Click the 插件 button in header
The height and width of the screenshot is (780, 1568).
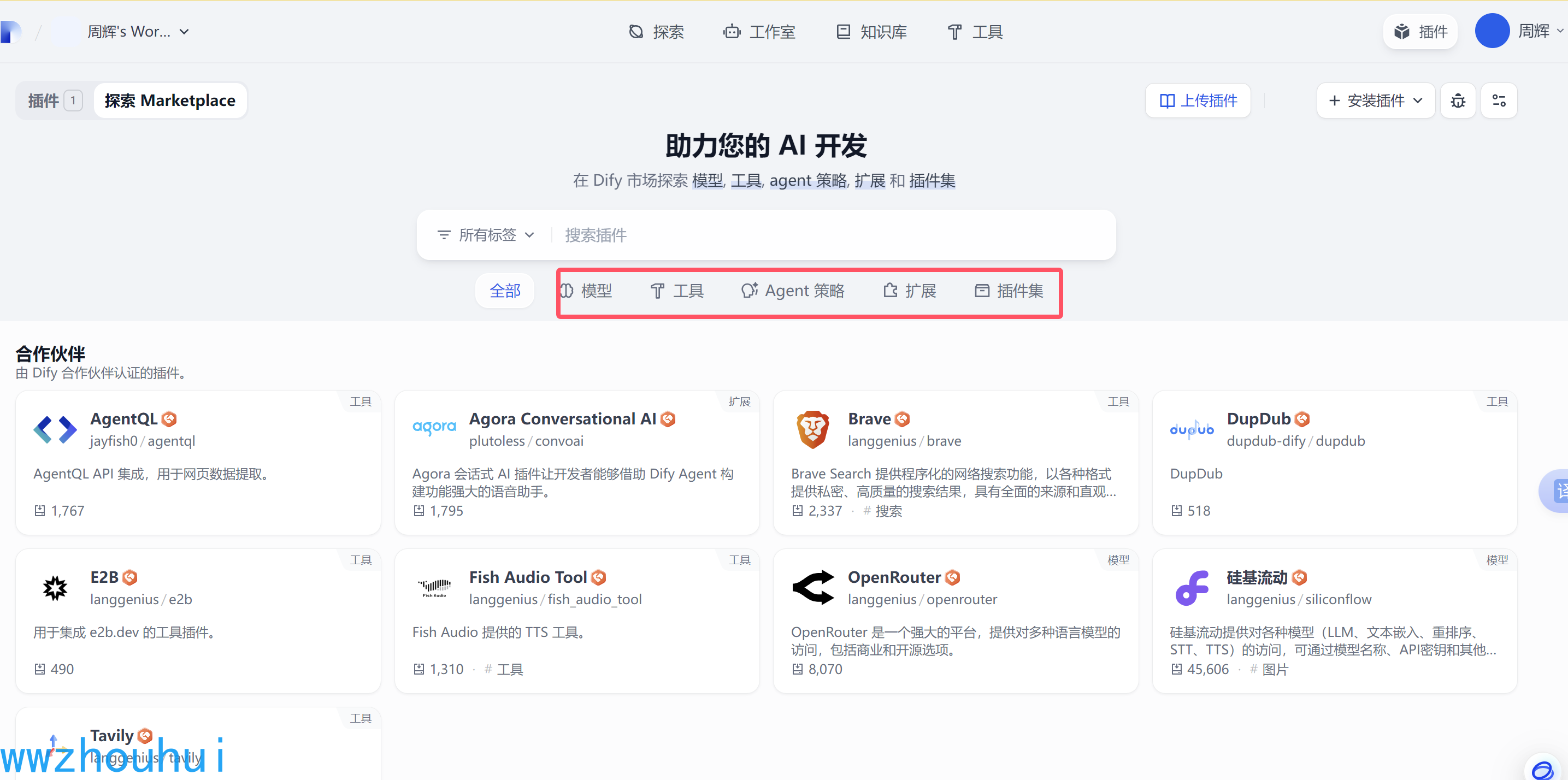pyautogui.click(x=1420, y=32)
